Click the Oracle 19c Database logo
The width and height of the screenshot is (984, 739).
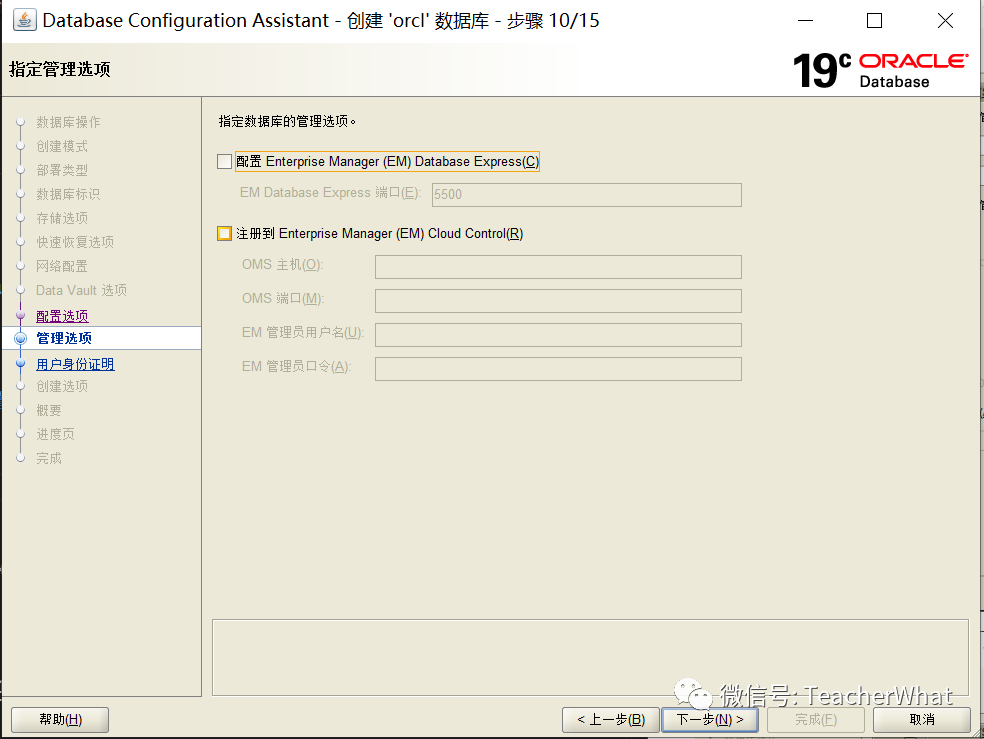(880, 69)
